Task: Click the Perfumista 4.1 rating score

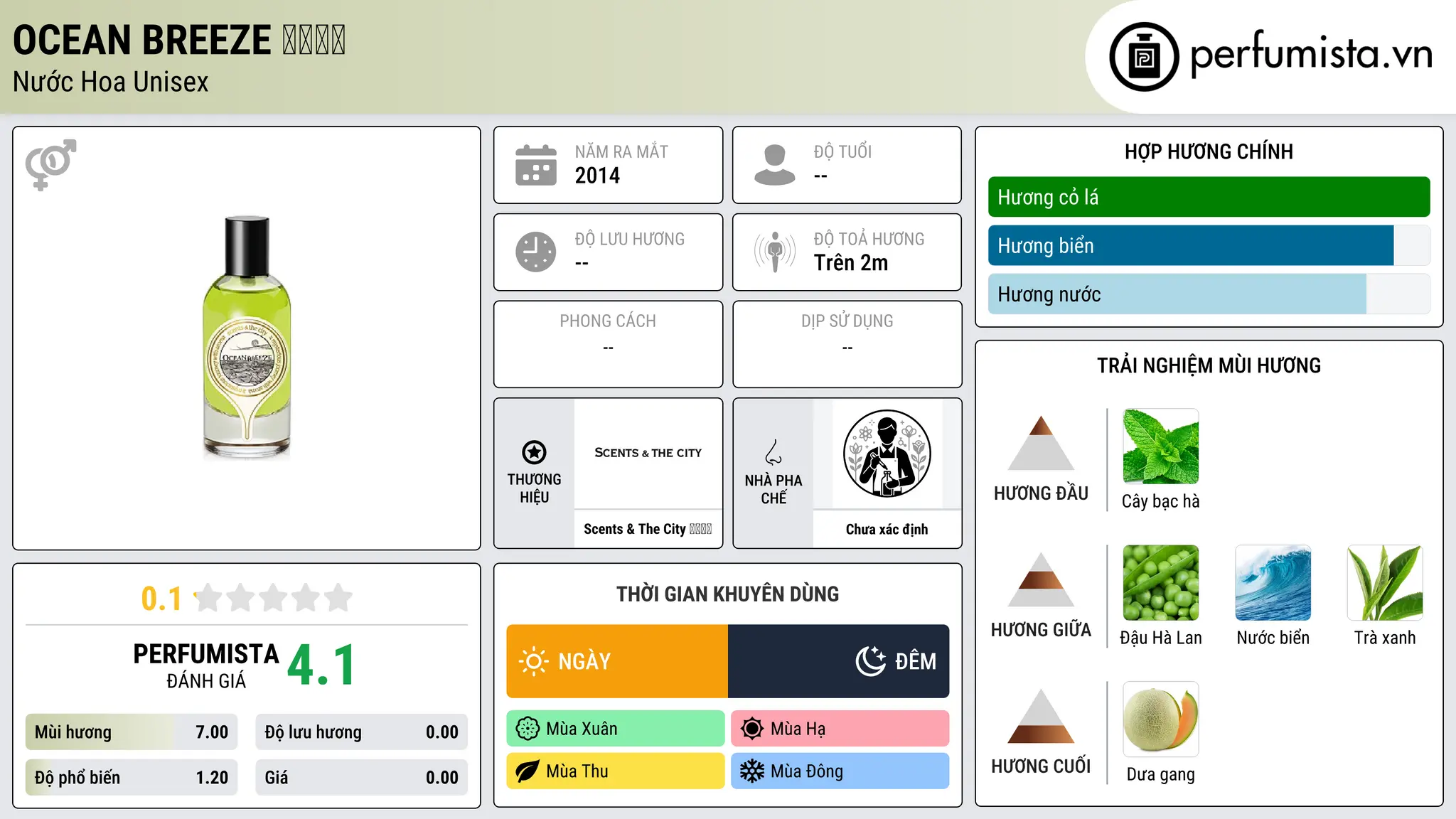Action: click(321, 665)
